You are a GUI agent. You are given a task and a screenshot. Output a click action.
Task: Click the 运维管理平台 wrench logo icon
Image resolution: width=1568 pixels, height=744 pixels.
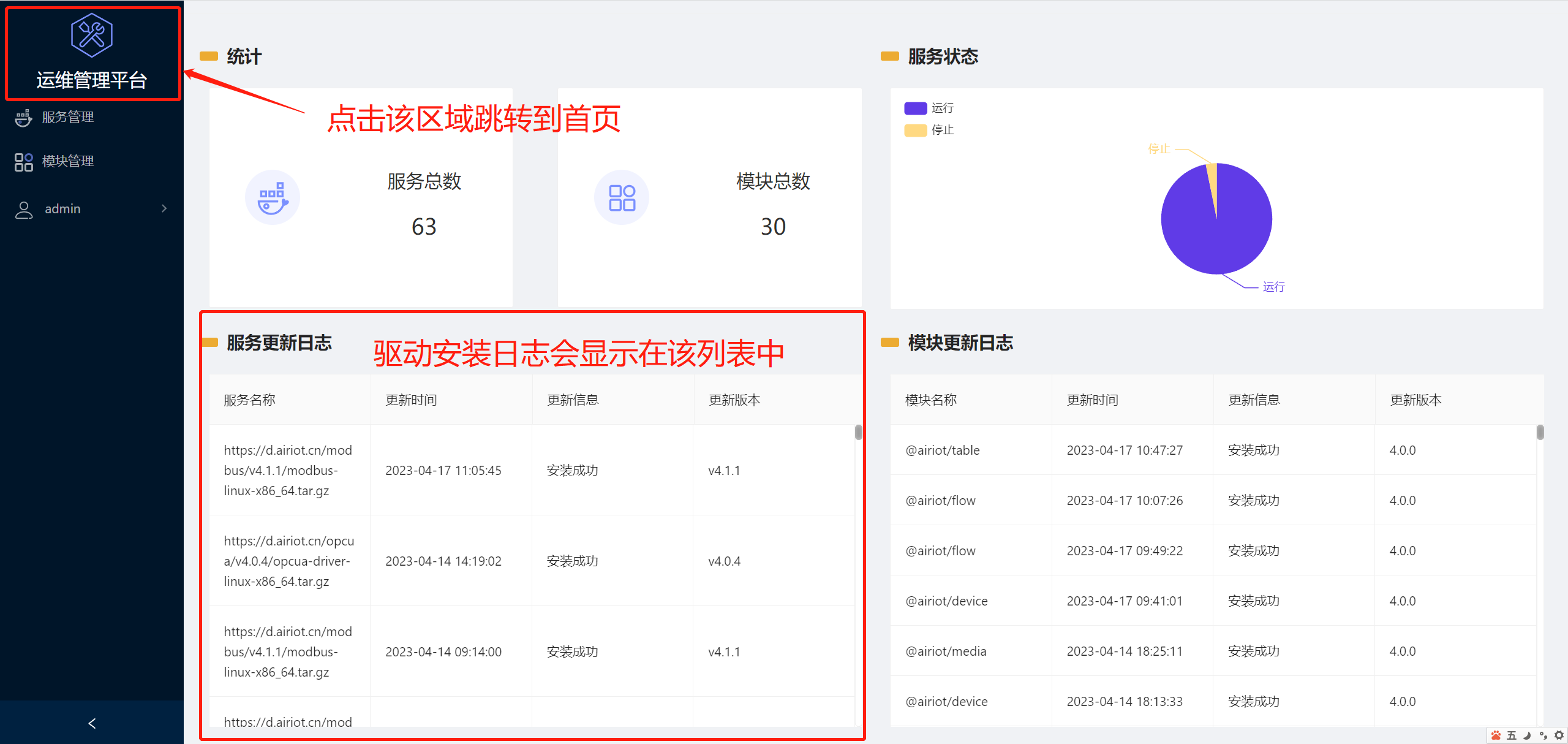(92, 35)
